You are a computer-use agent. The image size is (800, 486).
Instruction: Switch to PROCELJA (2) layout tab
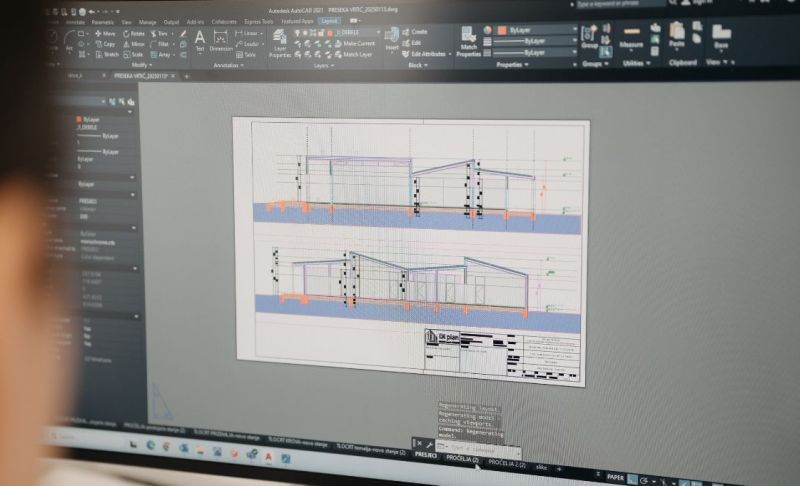[462, 458]
